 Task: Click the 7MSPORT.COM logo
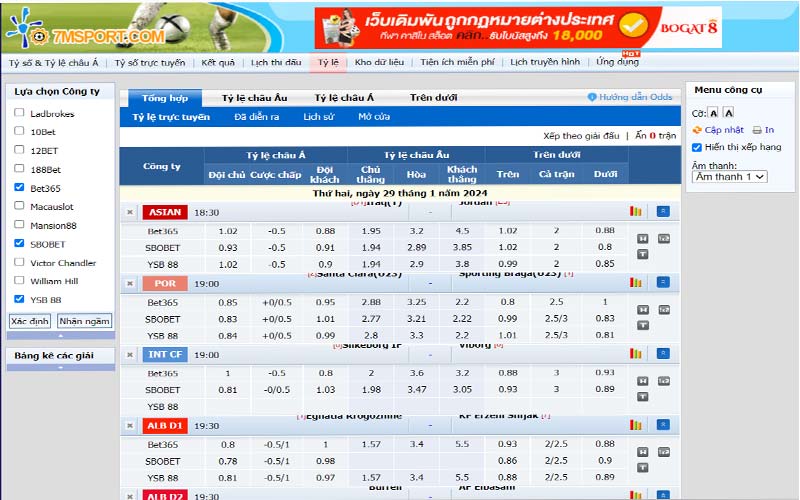pos(86,30)
